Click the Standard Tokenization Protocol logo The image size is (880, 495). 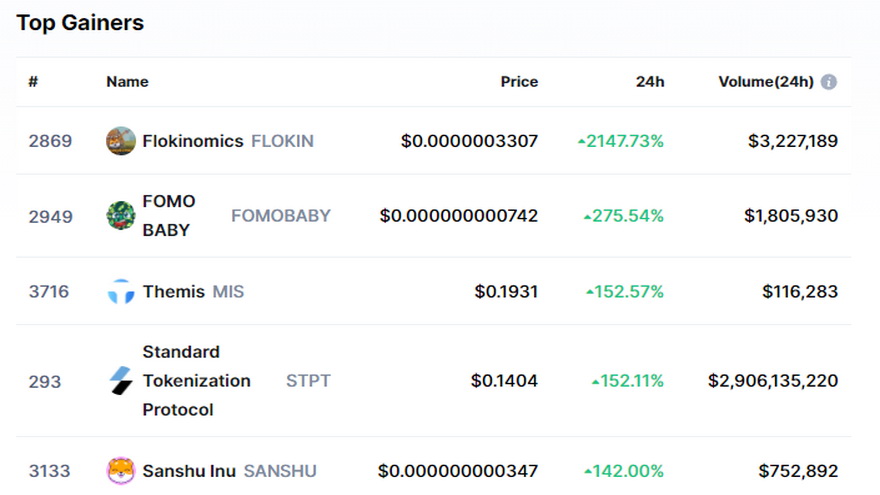121,381
